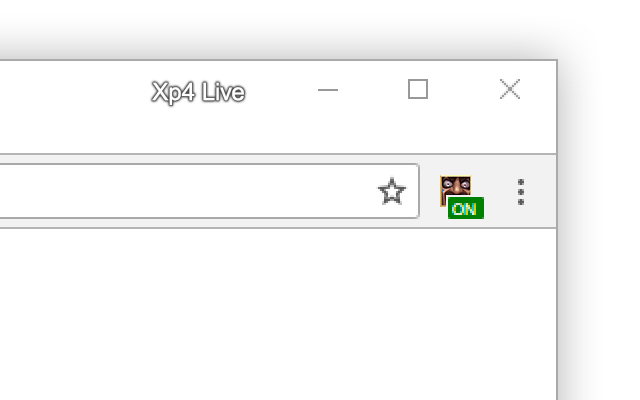Click the title bar gap left of the X

tap(464, 90)
